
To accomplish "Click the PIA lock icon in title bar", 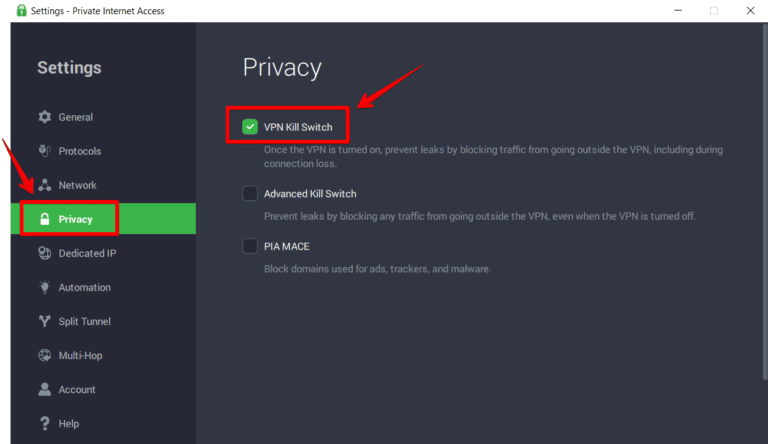I will pyautogui.click(x=22, y=11).
